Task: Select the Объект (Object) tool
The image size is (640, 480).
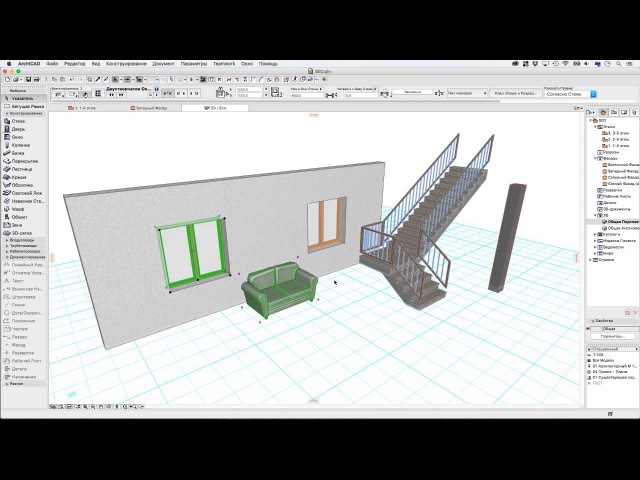Action: coord(24,217)
